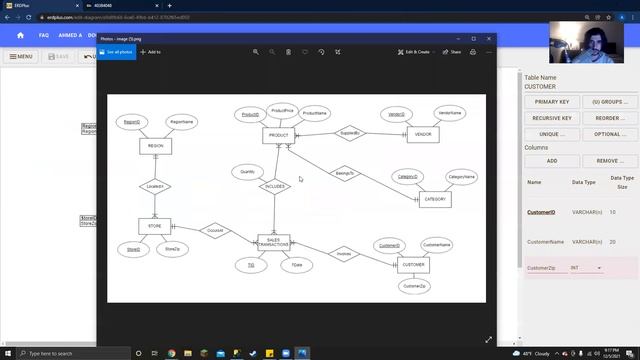This screenshot has width=640, height=360.
Task: Open the INT data type dropdown for CustomerZip
Action: [x=587, y=268]
